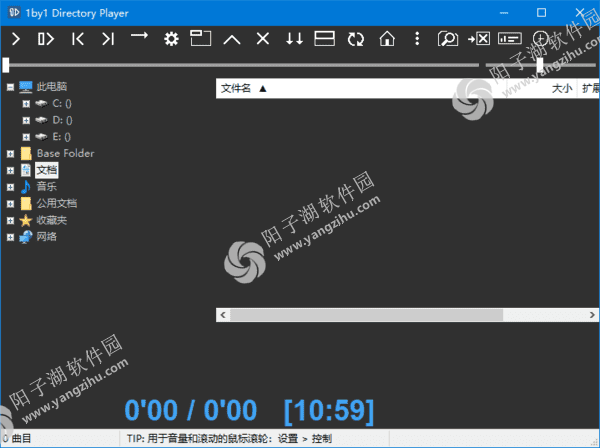The width and height of the screenshot is (600, 448).
Task: Click the display panel toolbar icon
Action: point(510,39)
